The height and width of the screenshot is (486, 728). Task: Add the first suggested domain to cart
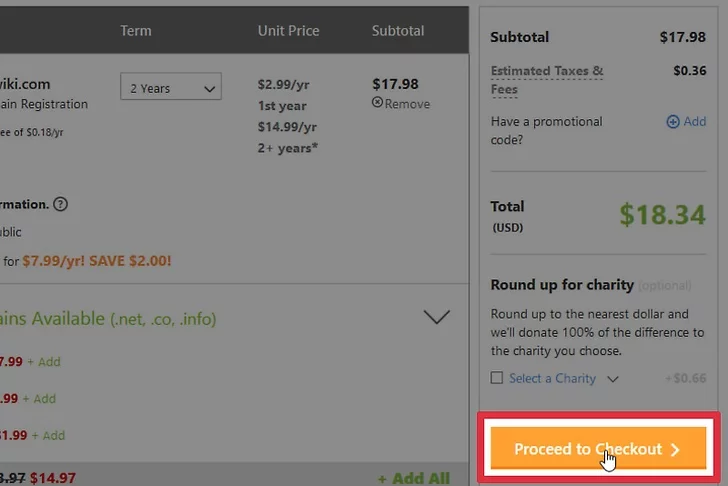tap(46, 361)
